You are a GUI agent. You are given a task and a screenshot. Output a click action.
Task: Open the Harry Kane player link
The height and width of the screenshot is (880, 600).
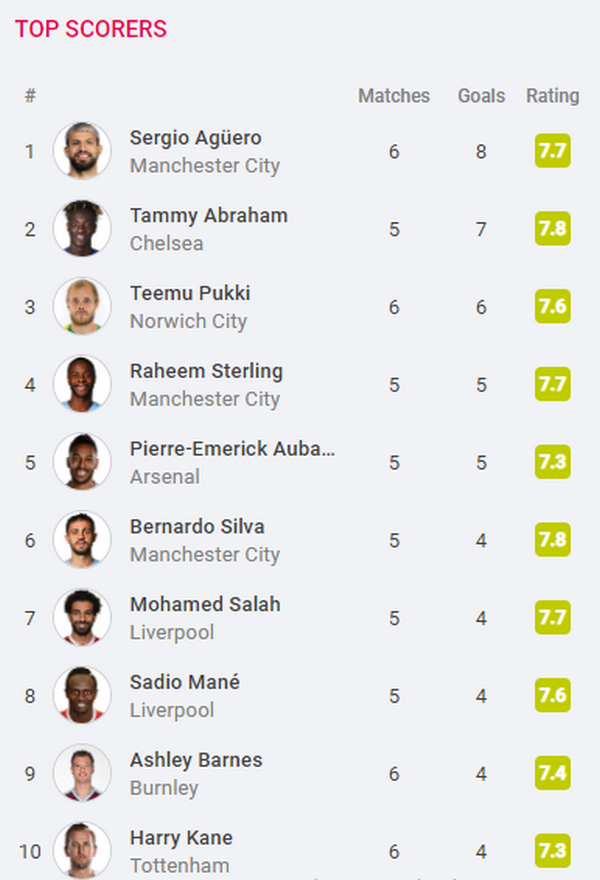pos(181,838)
